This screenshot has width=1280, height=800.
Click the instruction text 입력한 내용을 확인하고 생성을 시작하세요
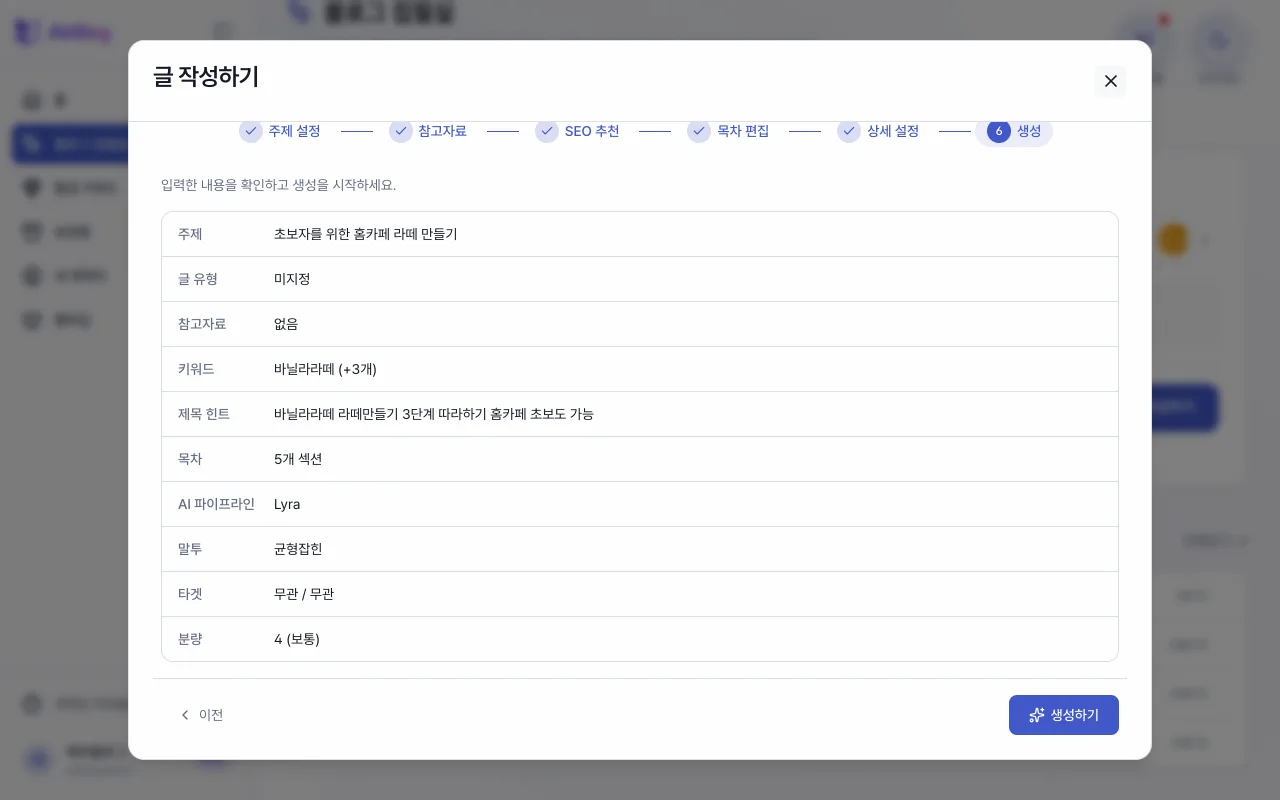[278, 185]
